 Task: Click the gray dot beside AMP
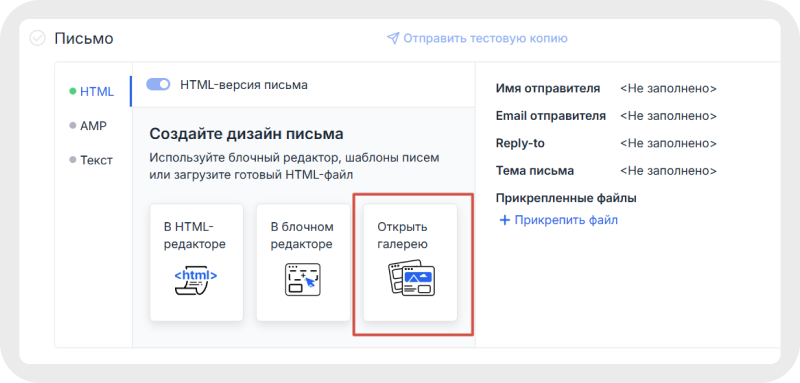click(72, 126)
